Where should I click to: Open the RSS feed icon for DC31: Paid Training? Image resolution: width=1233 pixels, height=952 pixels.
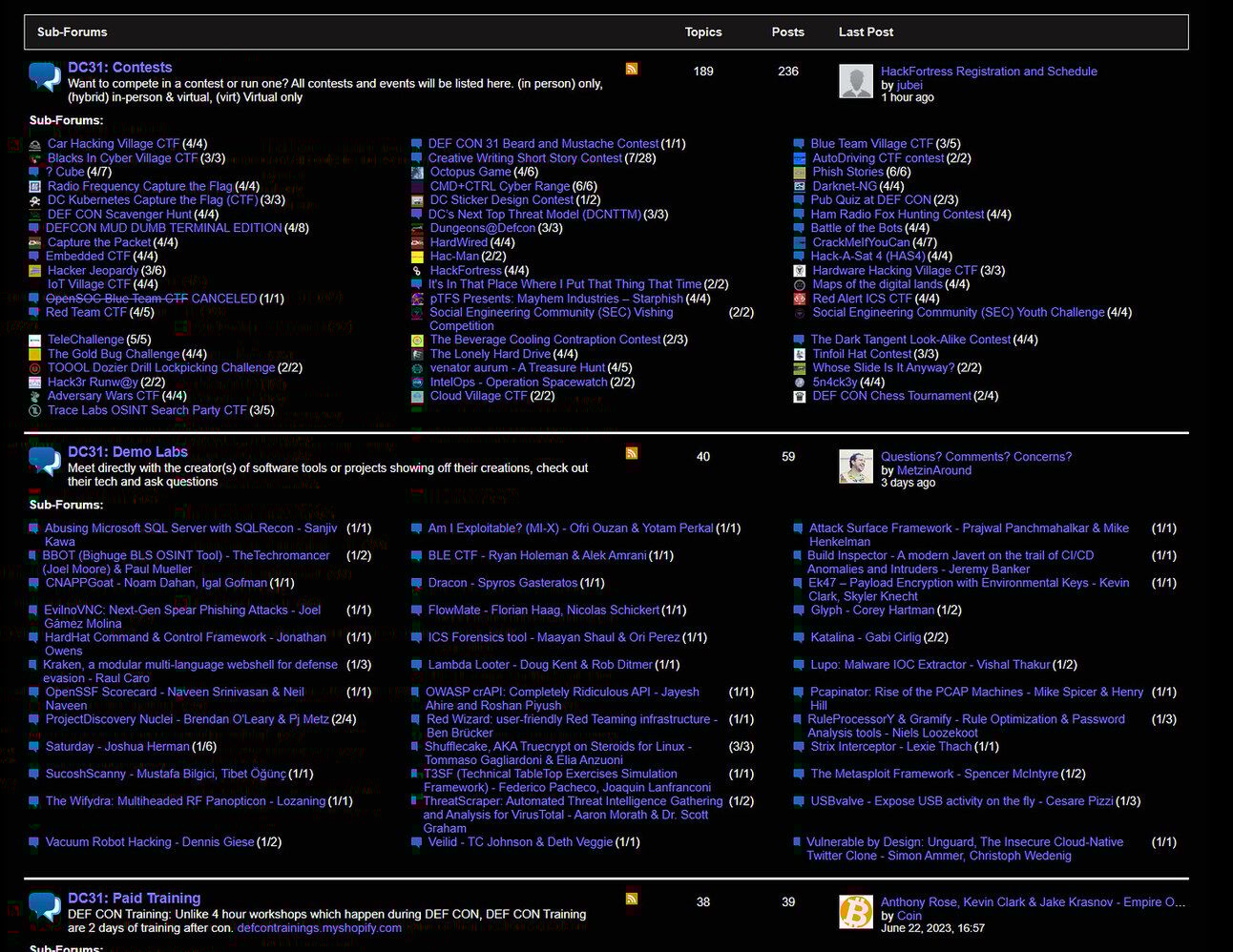pyautogui.click(x=632, y=899)
